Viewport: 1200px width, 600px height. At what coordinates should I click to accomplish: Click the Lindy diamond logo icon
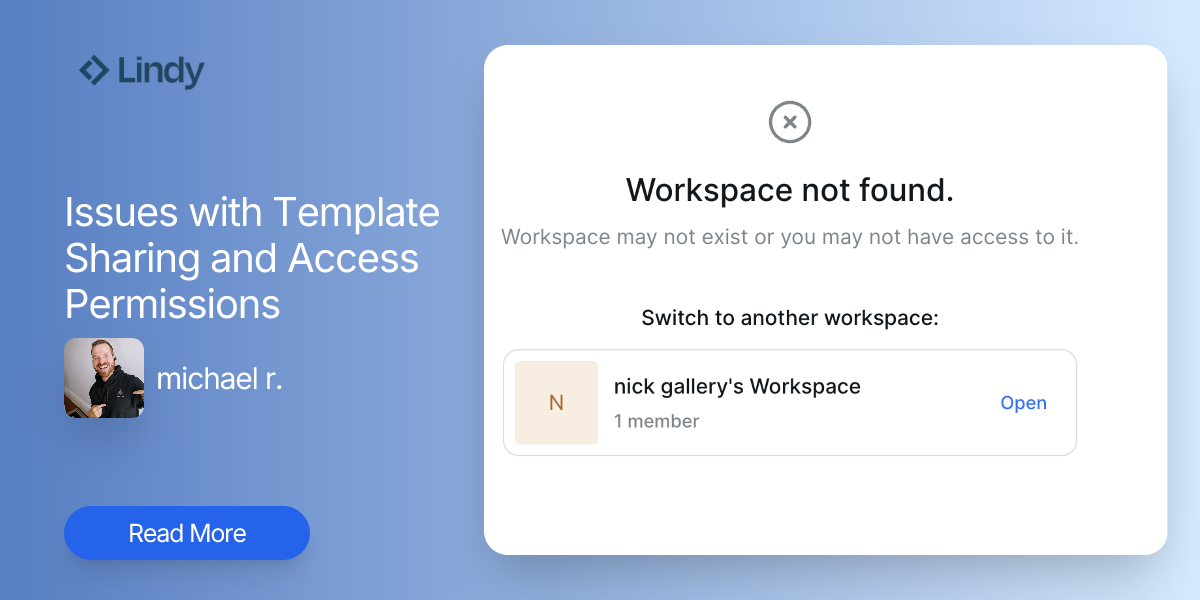95,71
